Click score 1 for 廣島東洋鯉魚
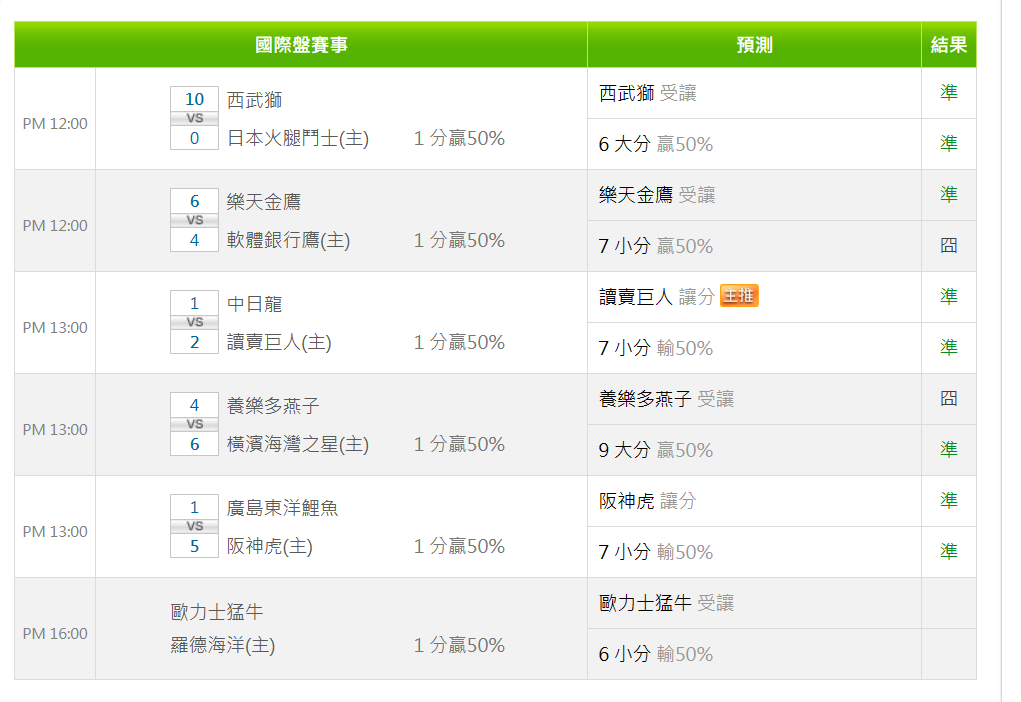Screen dimensions: 1021x702 point(194,507)
